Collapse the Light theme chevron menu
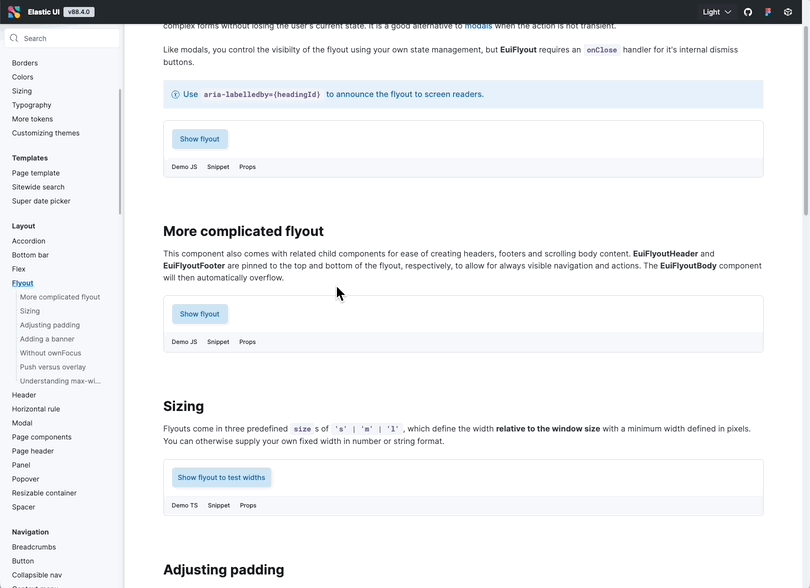Screen dimensions: 810x588 click(x=729, y=12)
